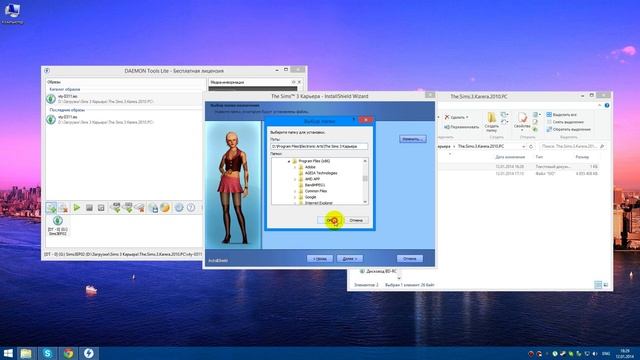The width and height of the screenshot is (640, 360).
Task: Click the Add Image icon in DAEMON Tools toolbar
Action: pyautogui.click(x=51, y=208)
